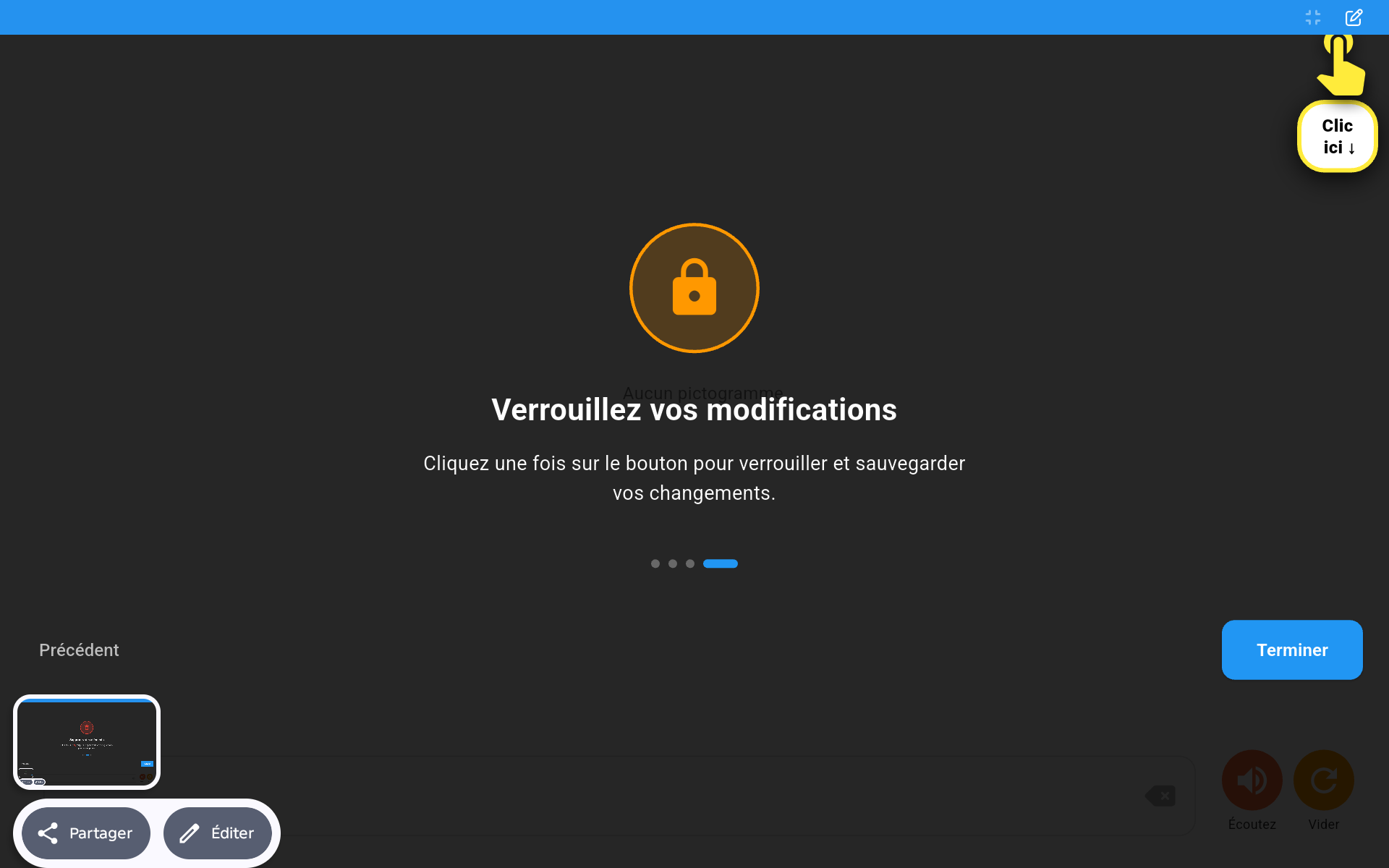Open the screenshot preview thumbnail
The image size is (1389, 868).
coord(87,742)
